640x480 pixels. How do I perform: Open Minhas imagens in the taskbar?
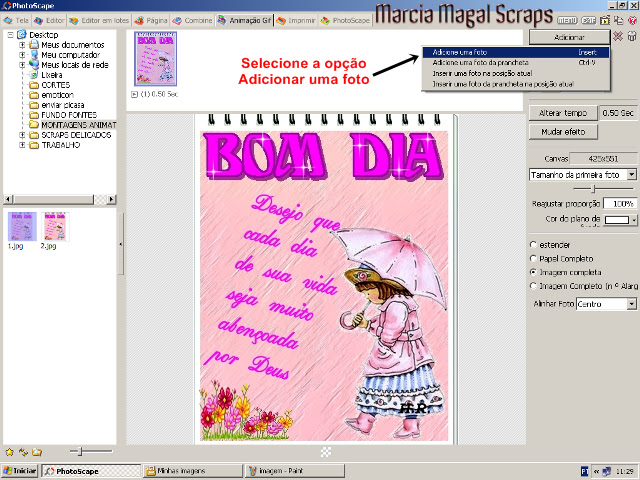(193, 471)
